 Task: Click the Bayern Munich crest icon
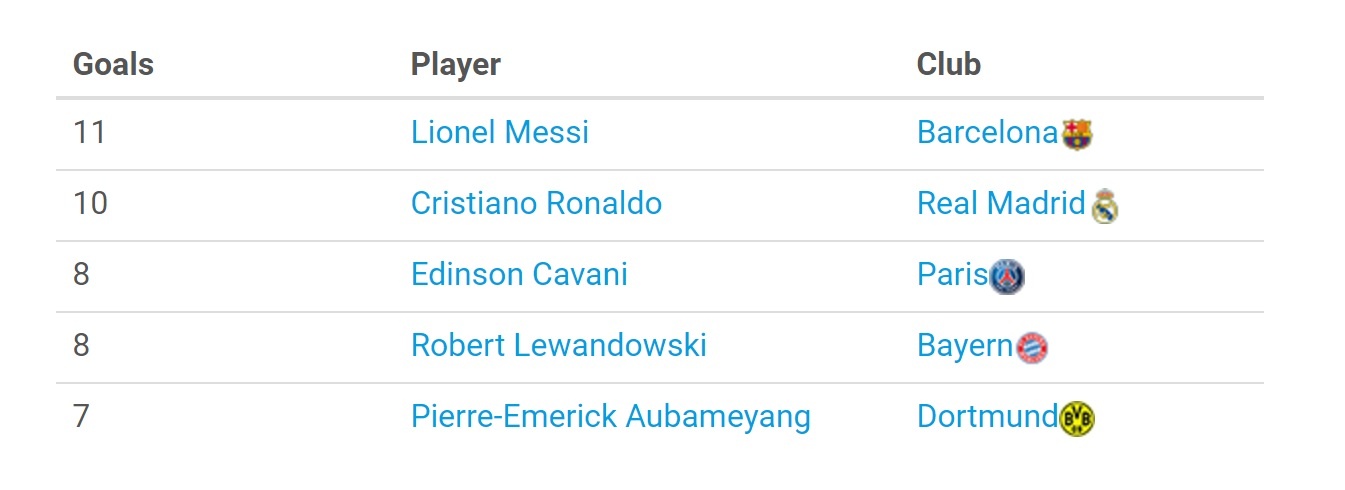tap(1031, 348)
